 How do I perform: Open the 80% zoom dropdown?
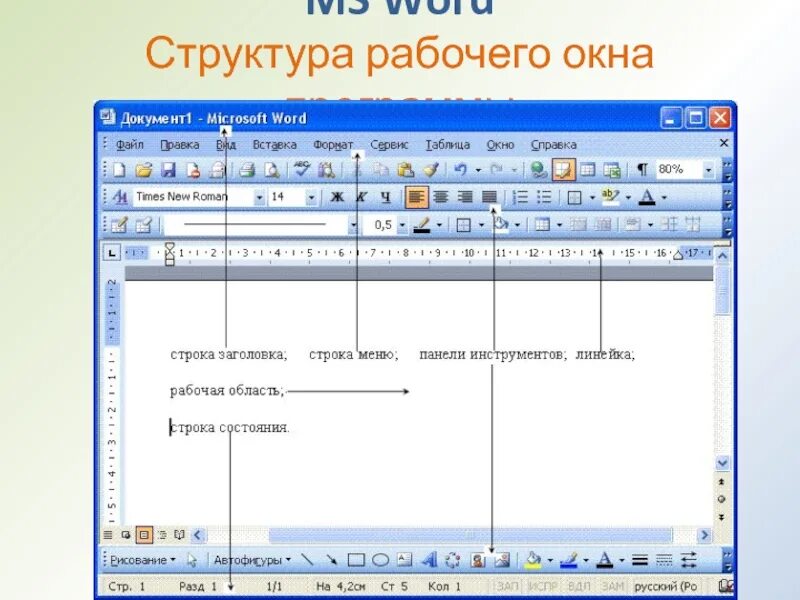pyautogui.click(x=708, y=170)
